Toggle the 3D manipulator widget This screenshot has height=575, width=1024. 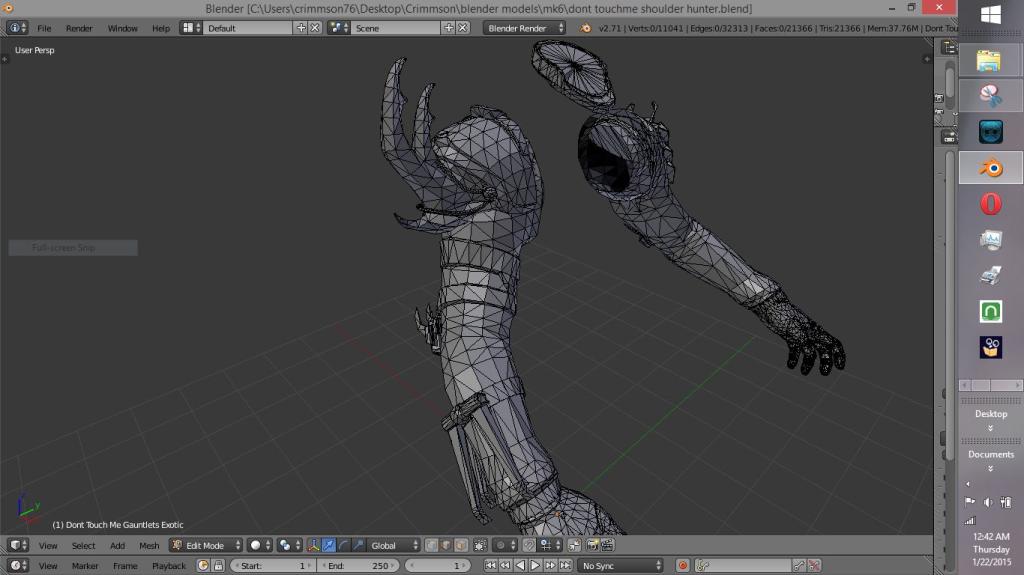point(313,545)
